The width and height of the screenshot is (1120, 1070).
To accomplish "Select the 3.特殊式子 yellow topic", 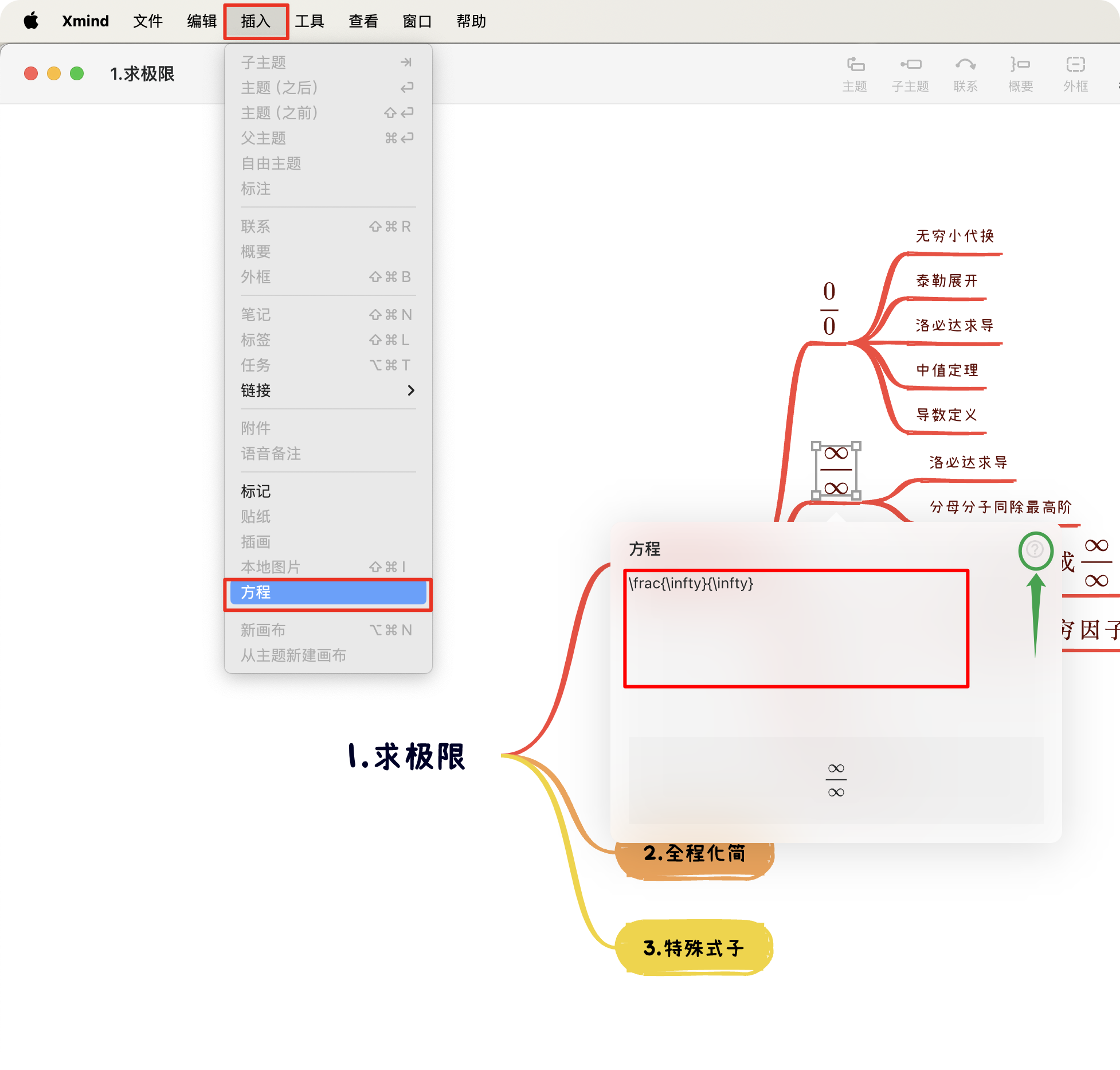I will pos(694,948).
